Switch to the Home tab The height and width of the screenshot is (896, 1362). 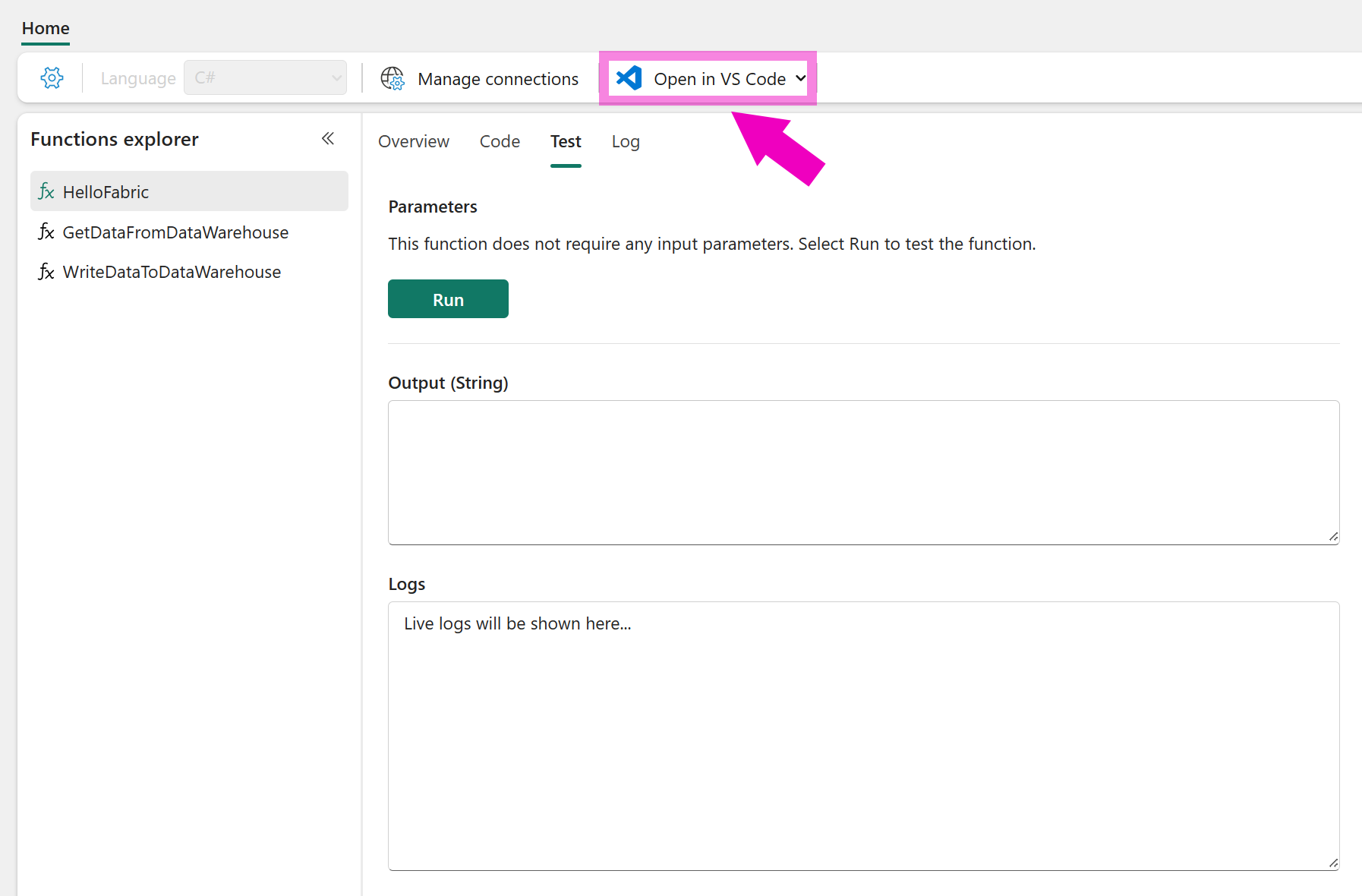tap(46, 28)
